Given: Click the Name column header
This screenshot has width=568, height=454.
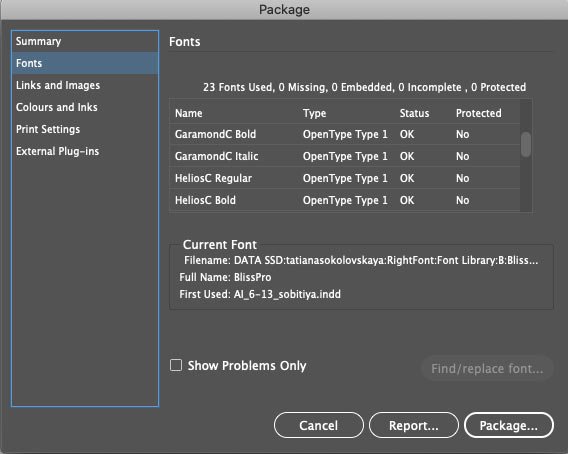Looking at the screenshot, I should click(189, 113).
